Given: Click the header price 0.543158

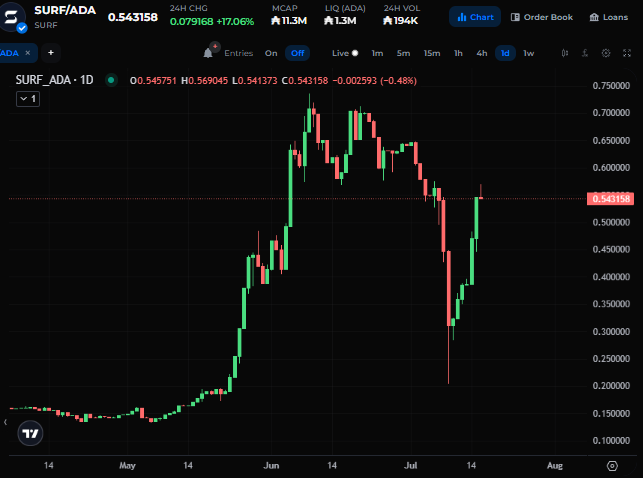Looking at the screenshot, I should pos(133,17).
